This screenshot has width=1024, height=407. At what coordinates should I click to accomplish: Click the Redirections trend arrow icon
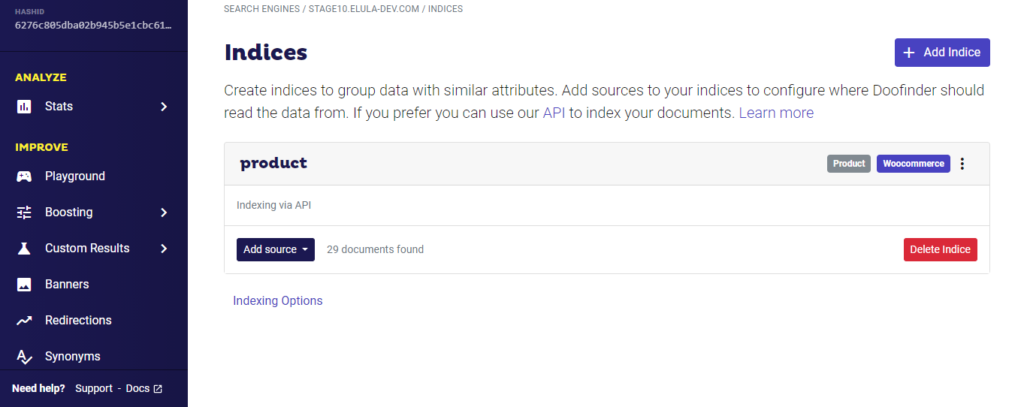[x=24, y=320]
